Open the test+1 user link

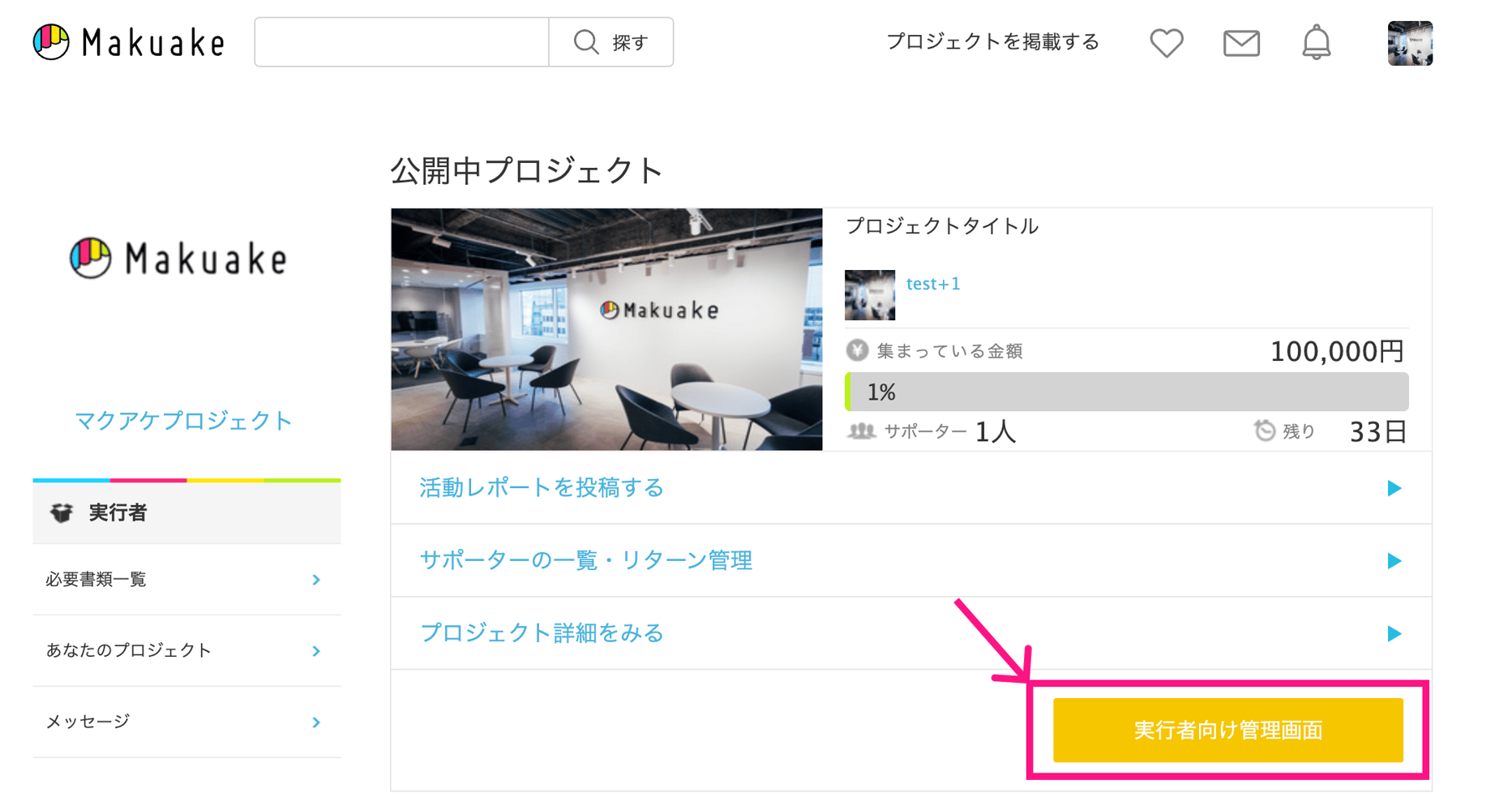click(932, 284)
